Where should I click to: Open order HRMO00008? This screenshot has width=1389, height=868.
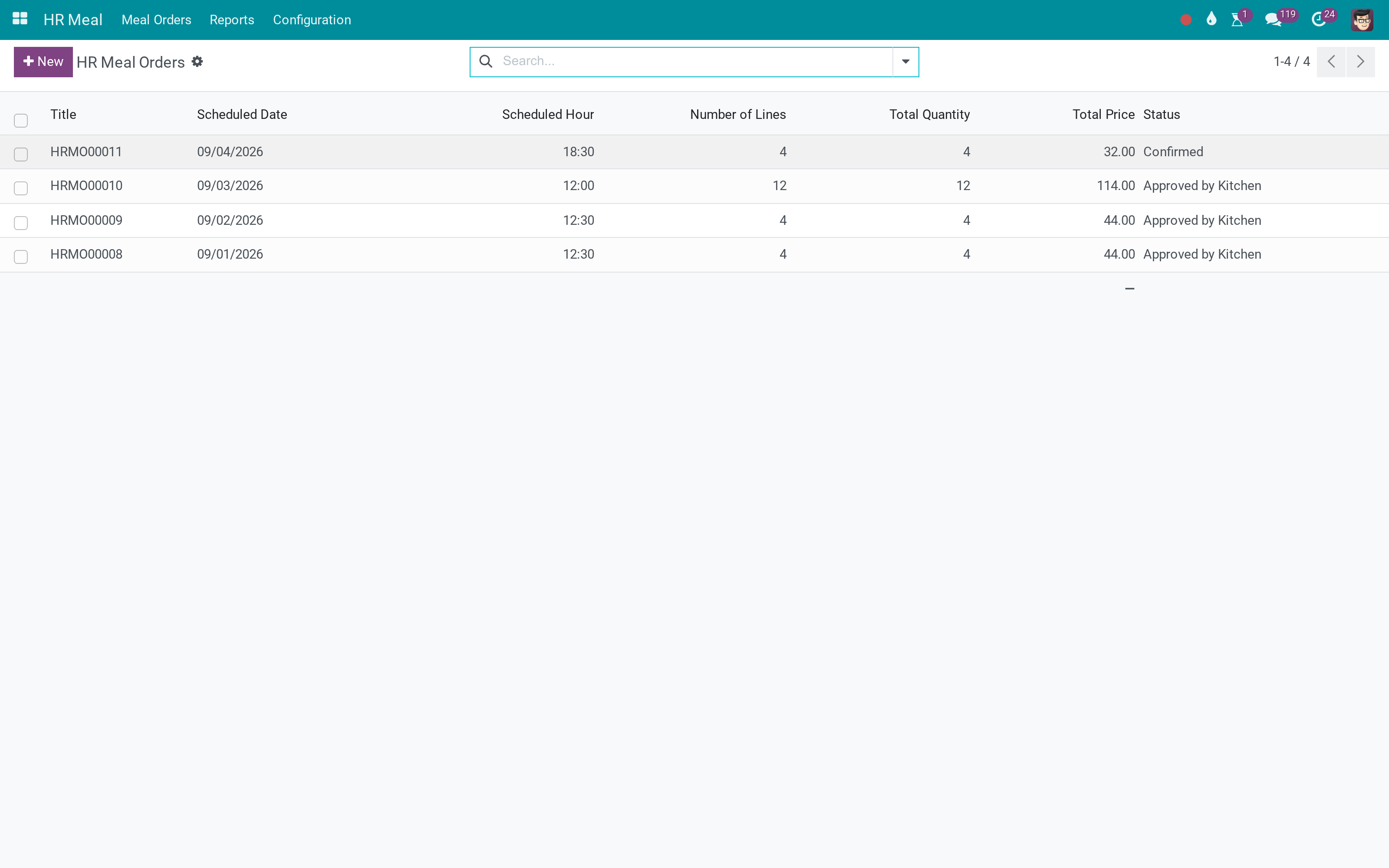(x=86, y=254)
